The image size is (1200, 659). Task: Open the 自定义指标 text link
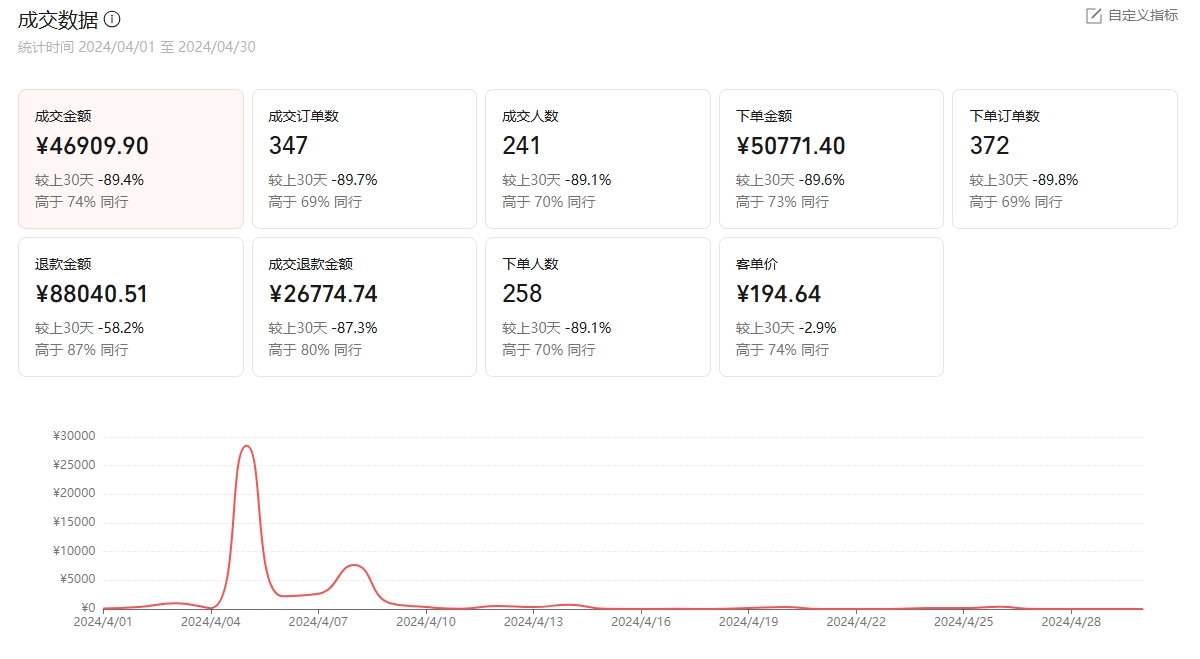tap(1143, 16)
